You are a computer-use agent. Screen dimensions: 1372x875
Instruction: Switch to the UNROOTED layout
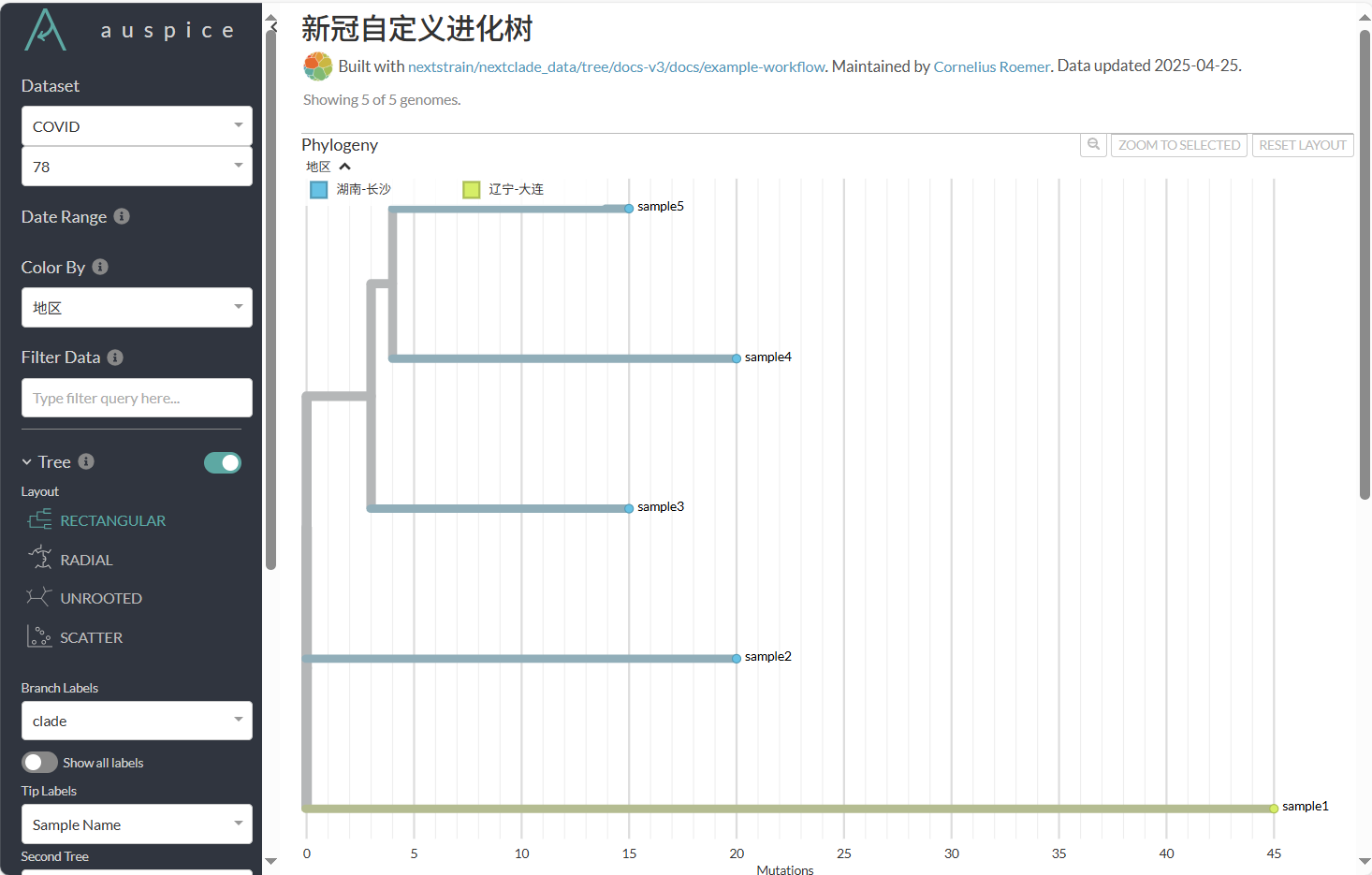coord(101,597)
